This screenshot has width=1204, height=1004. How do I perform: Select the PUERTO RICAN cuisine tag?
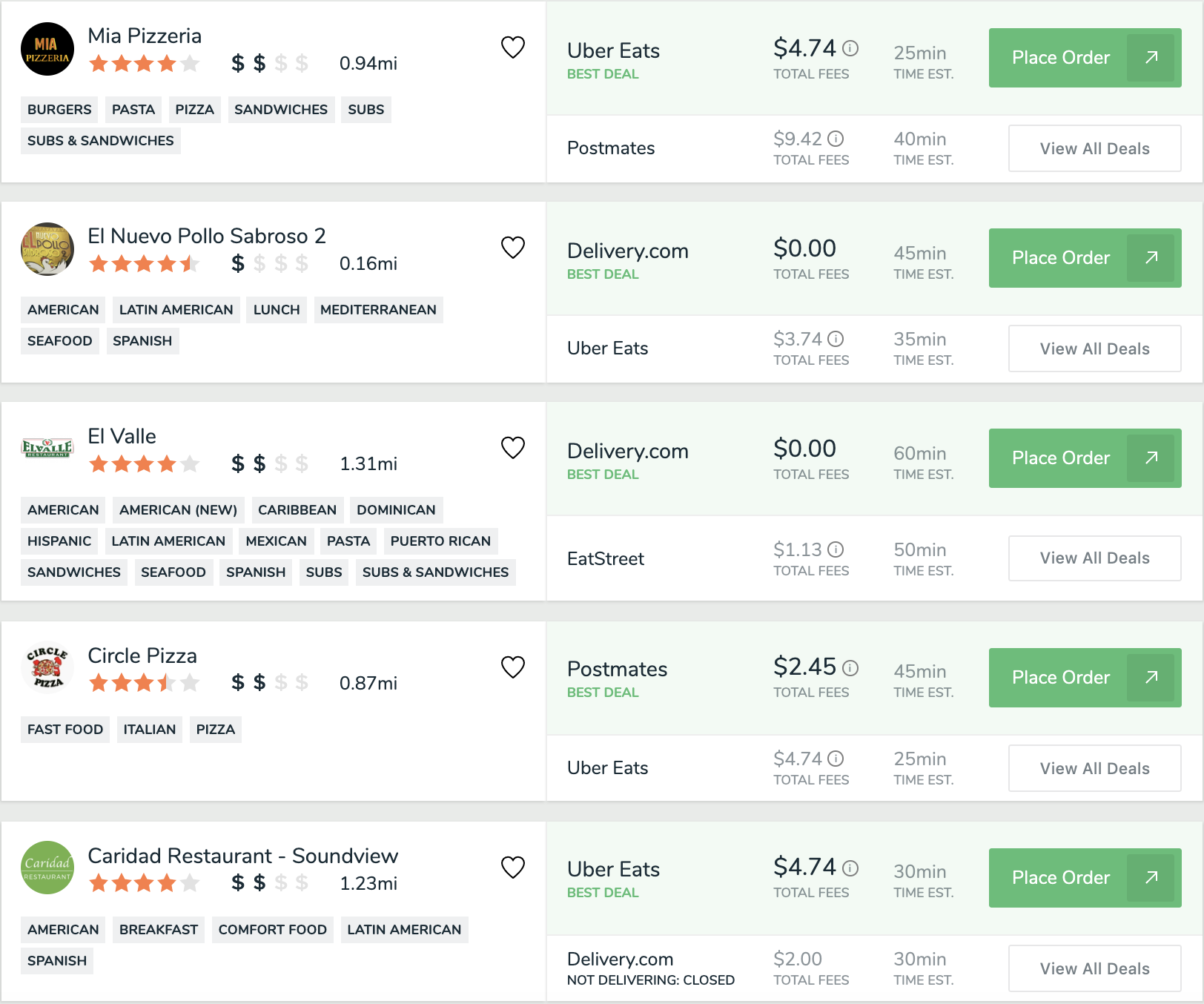440,541
